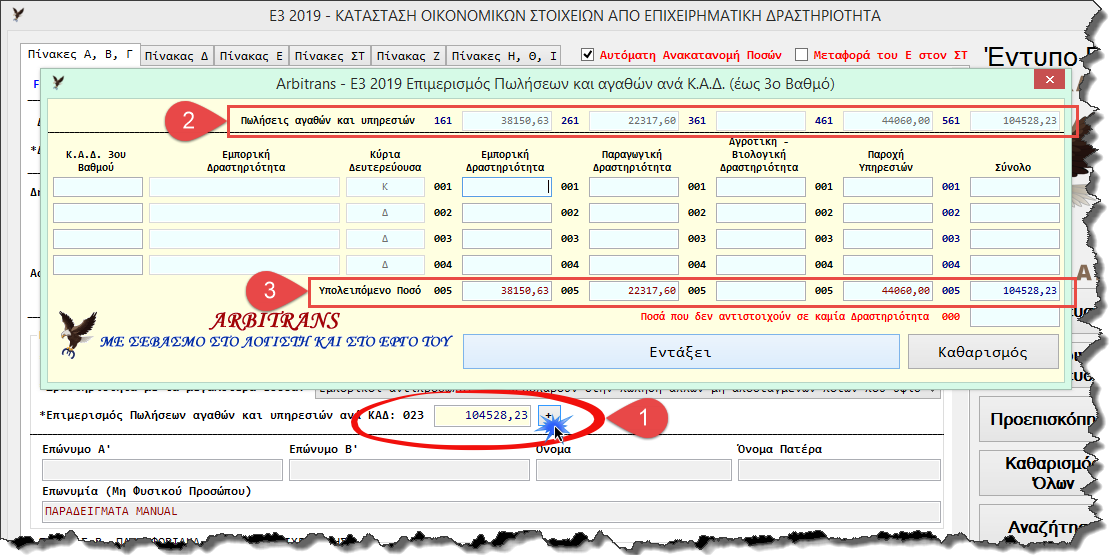1109x555 pixels.
Task: Click the Σύνολο field in row 001
Action: click(x=1015, y=187)
